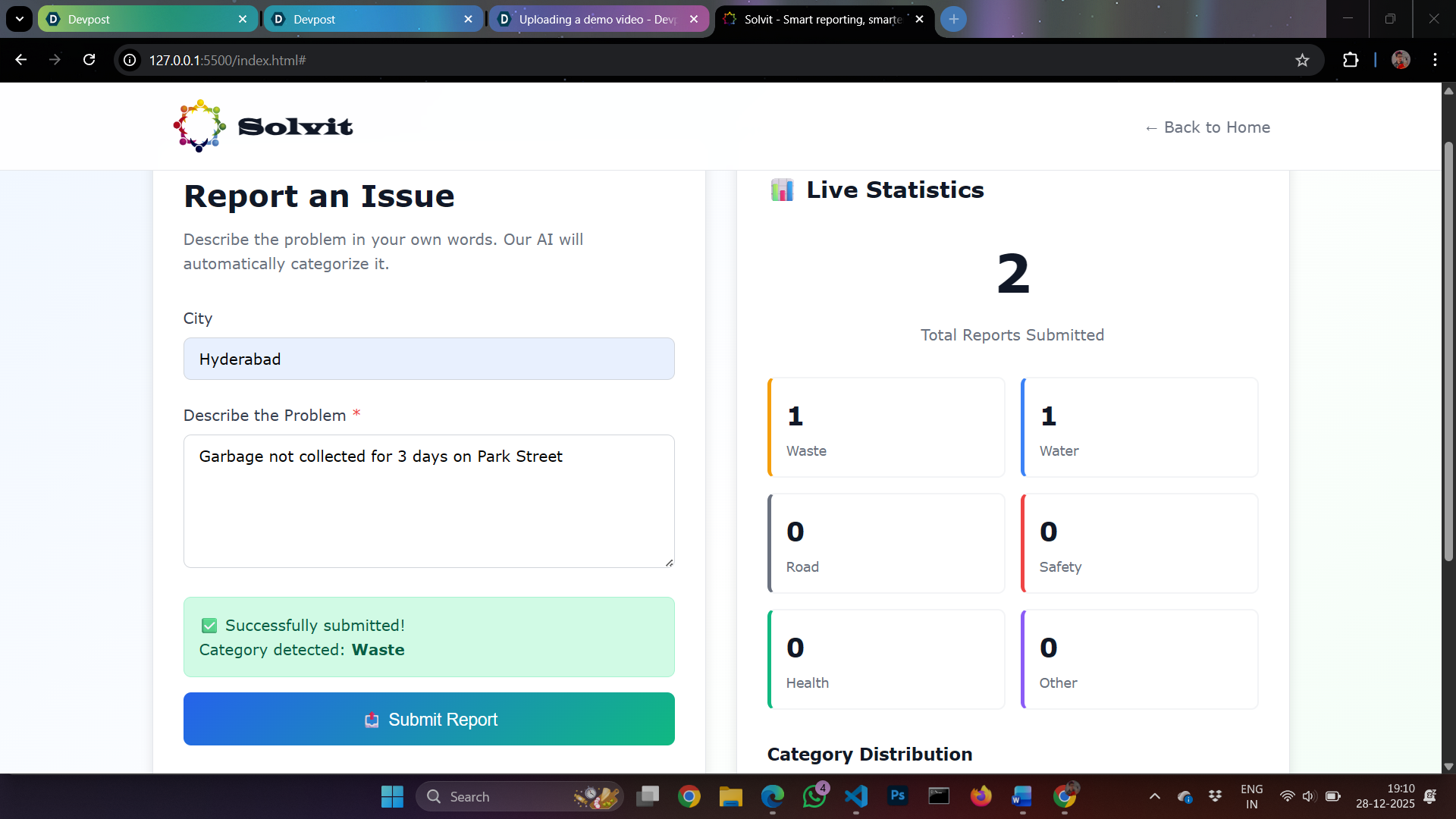Click the scrollbar down arrow
1456x819 pixels.
click(x=1448, y=766)
